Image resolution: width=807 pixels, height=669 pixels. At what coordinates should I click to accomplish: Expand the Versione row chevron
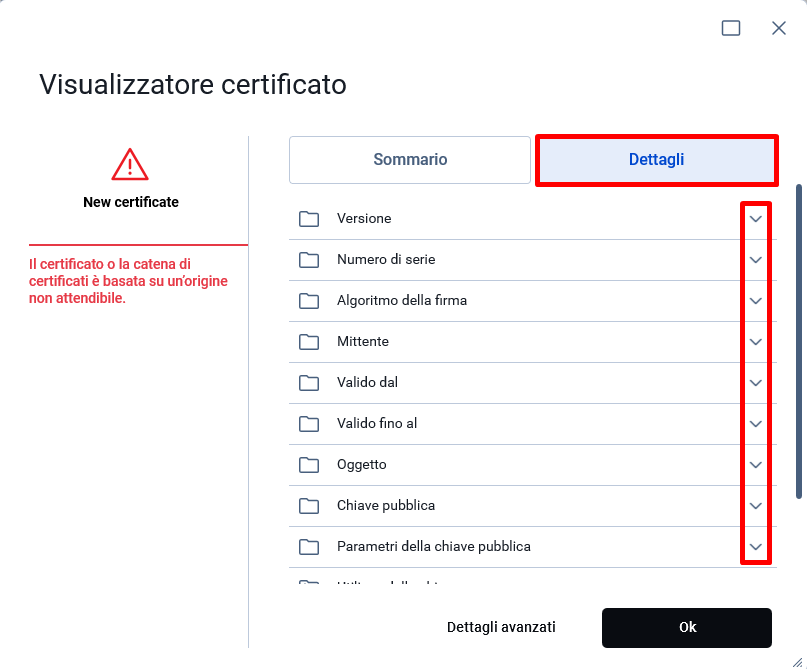click(x=756, y=219)
